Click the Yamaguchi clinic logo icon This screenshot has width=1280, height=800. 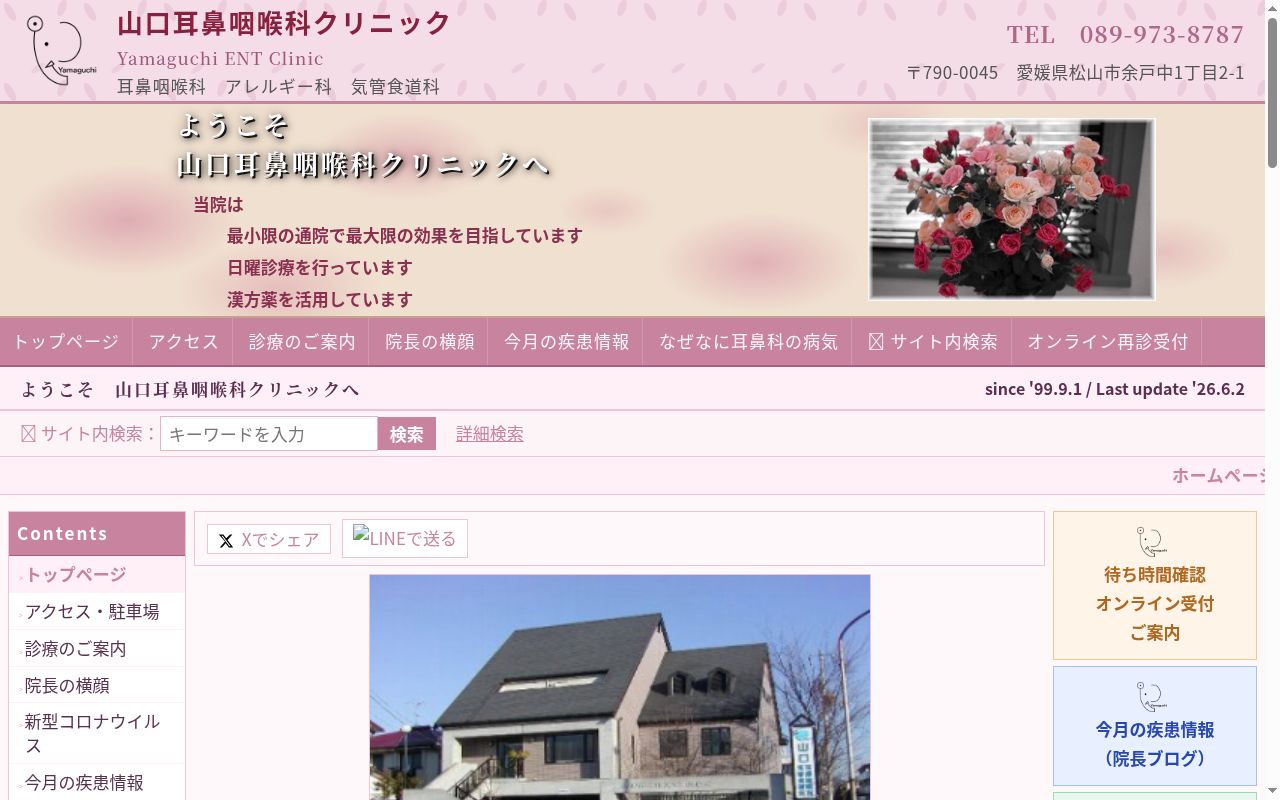point(60,50)
